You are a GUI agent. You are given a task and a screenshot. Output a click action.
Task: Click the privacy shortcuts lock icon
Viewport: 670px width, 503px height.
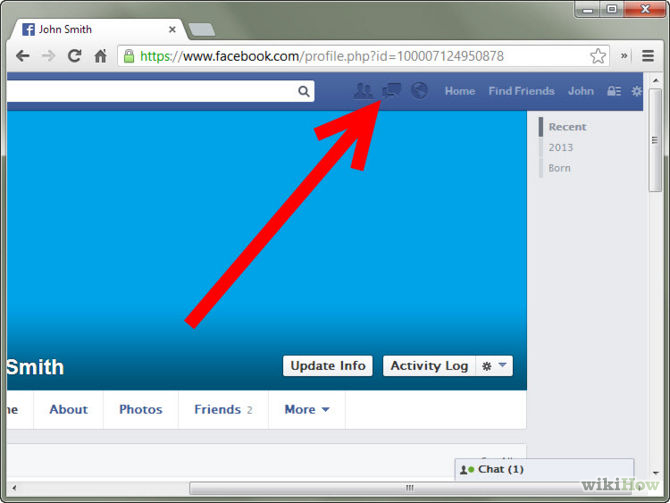point(614,91)
